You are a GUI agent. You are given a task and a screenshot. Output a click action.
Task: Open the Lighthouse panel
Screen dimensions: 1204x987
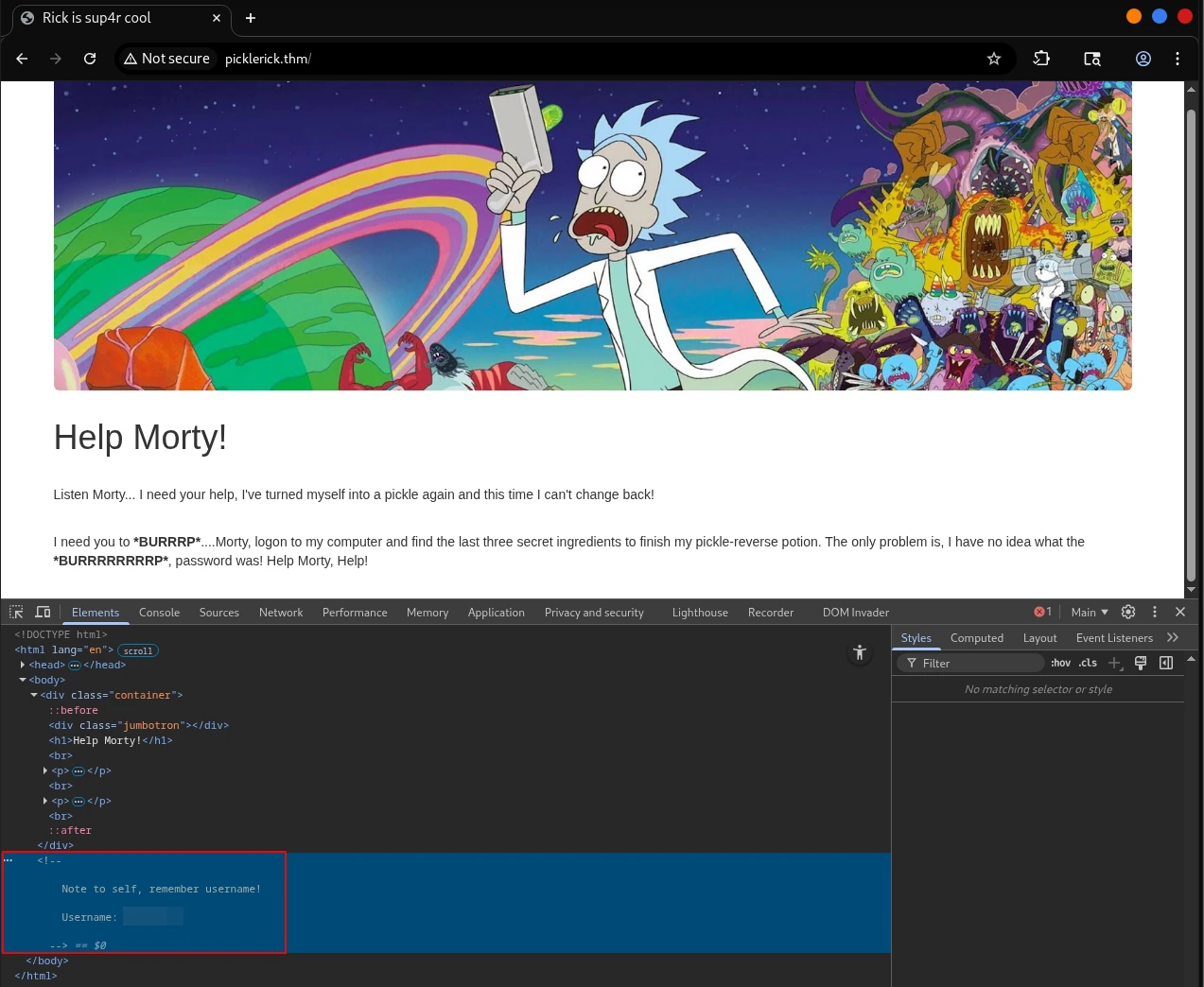tap(700, 613)
